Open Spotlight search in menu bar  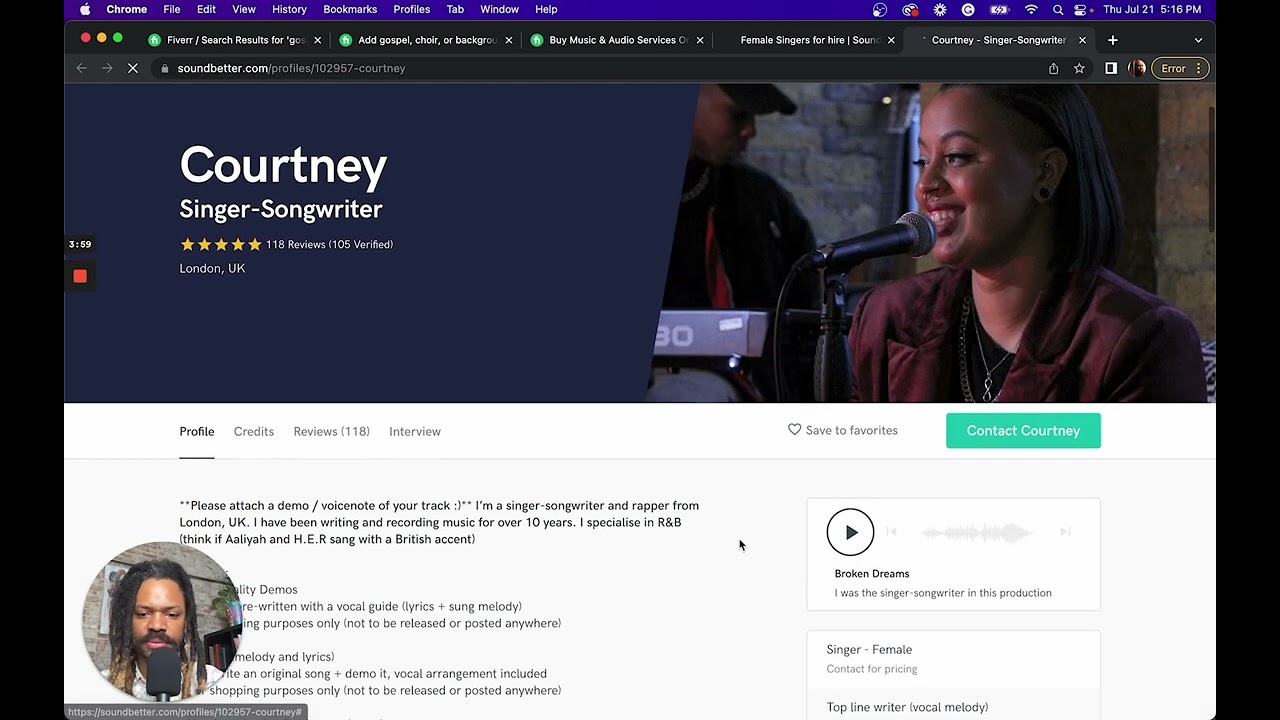point(1057,9)
